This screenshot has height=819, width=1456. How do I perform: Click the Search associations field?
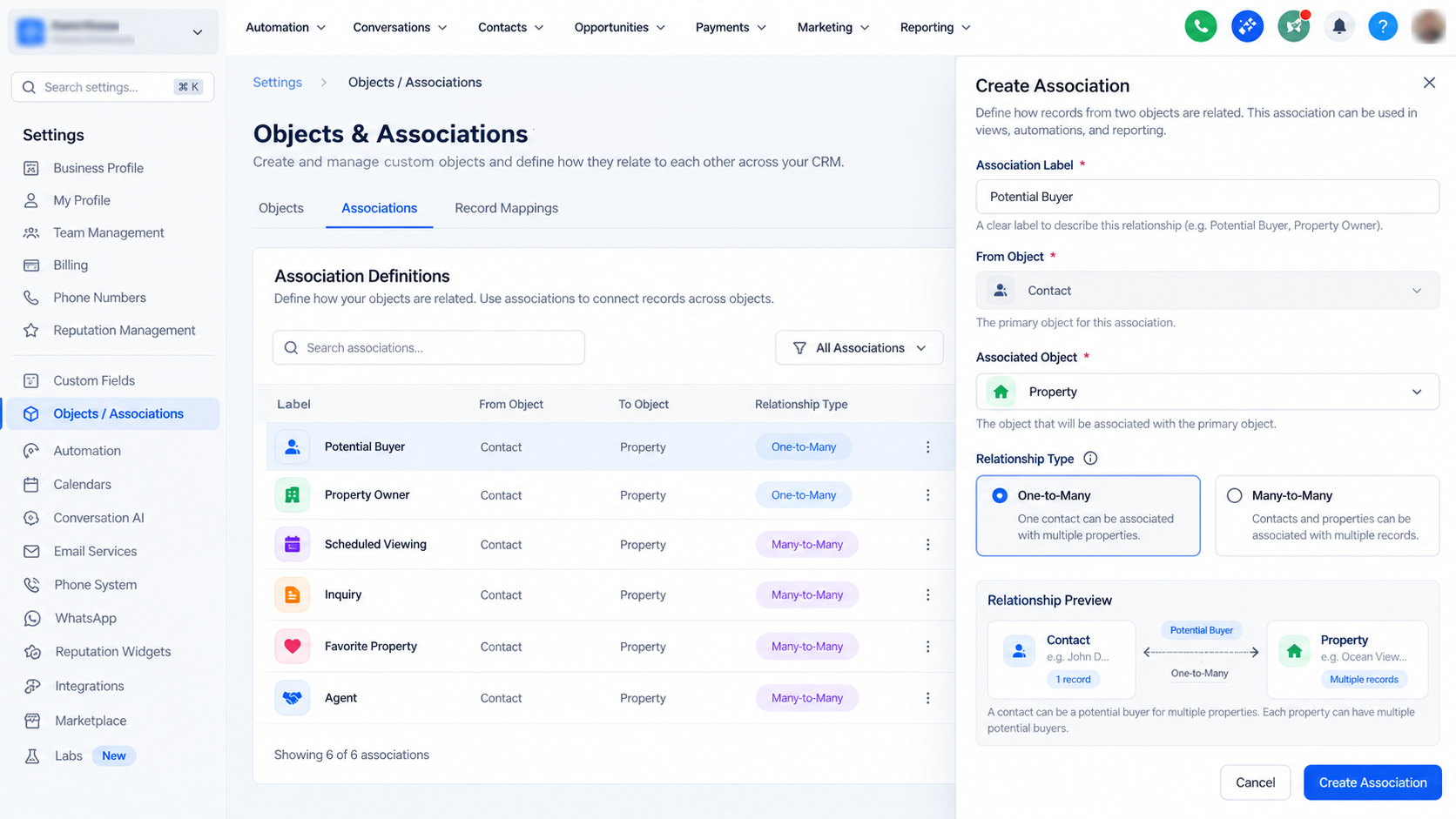(428, 348)
